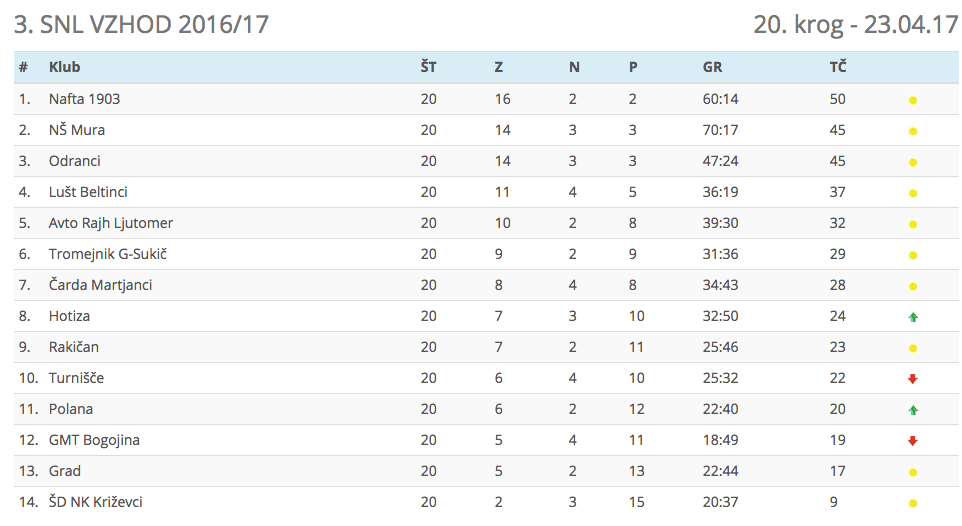
Task: Select the Čarda Martjanci club name
Action: point(100,285)
